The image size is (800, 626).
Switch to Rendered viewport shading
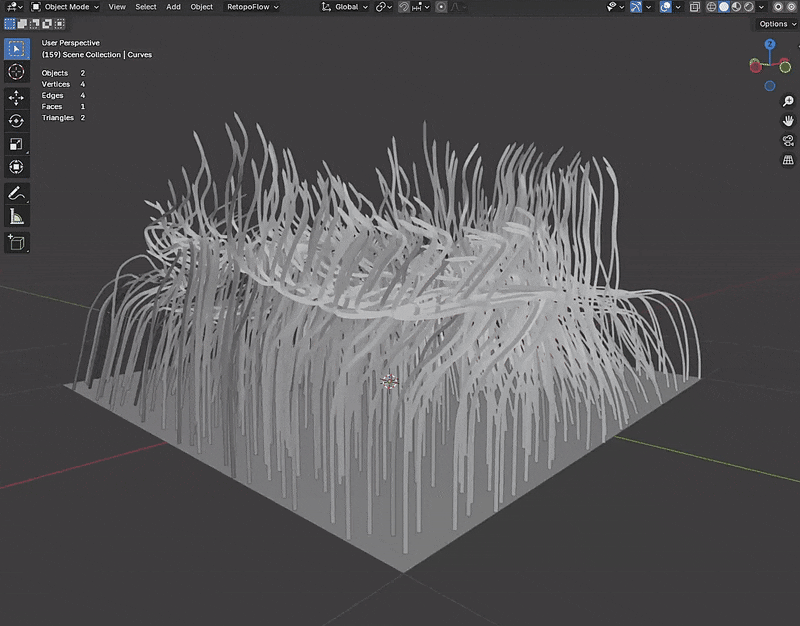click(747, 7)
